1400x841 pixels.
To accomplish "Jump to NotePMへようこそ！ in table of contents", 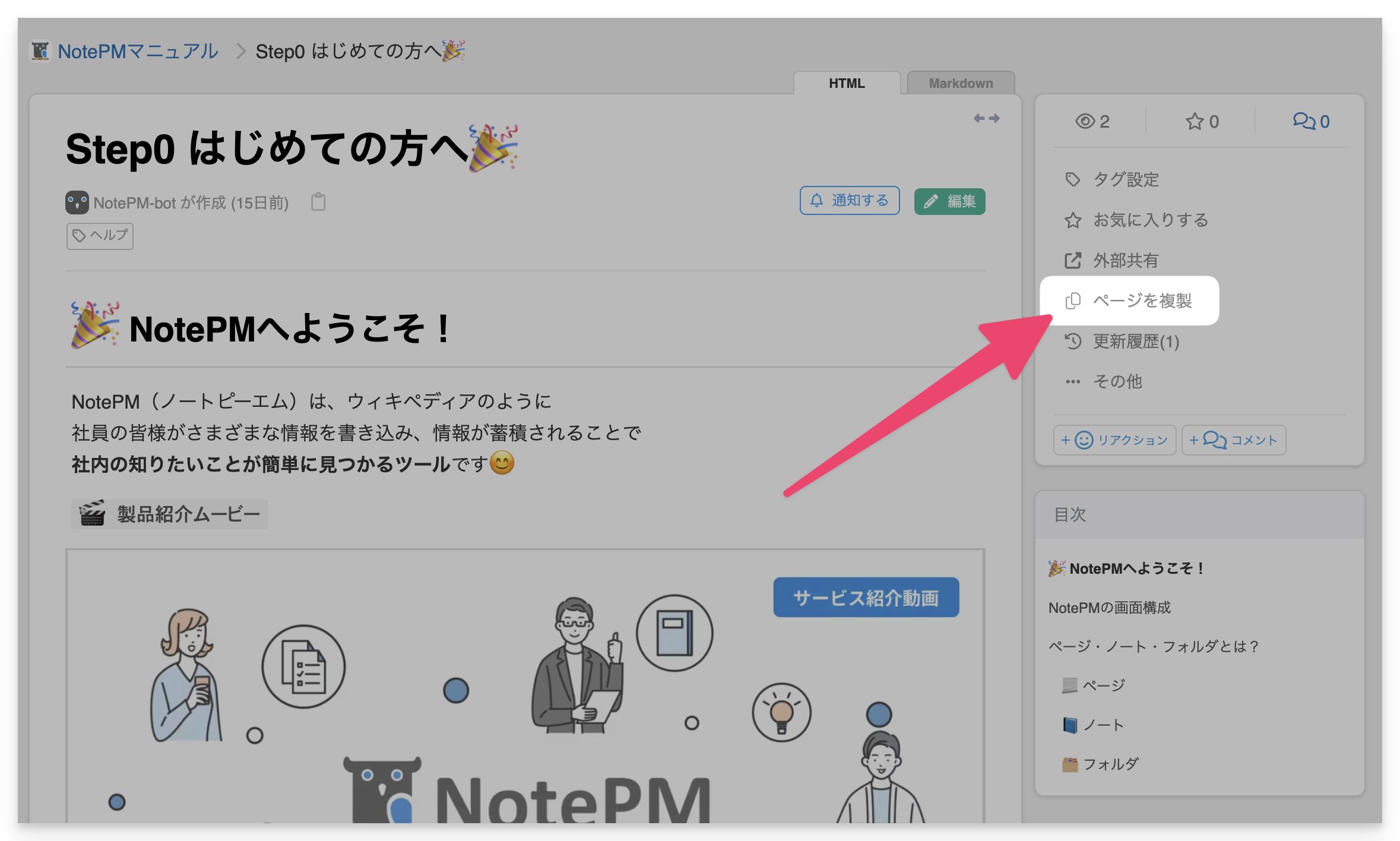I will click(1127, 568).
